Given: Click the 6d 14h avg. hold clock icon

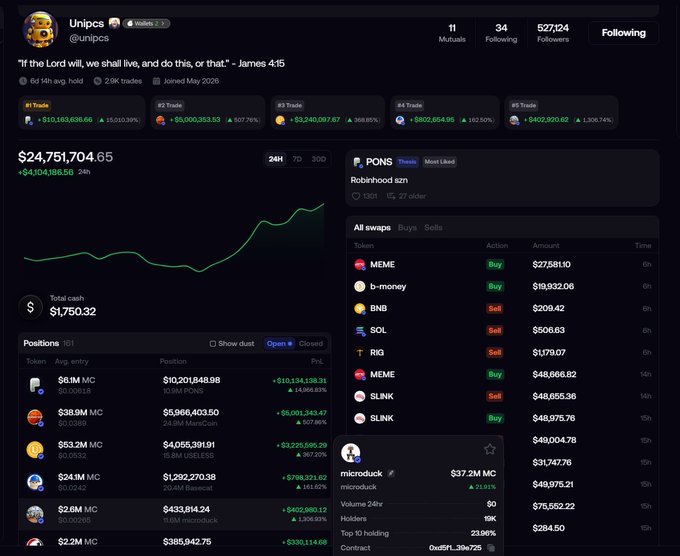Looking at the screenshot, I should 23,81.
